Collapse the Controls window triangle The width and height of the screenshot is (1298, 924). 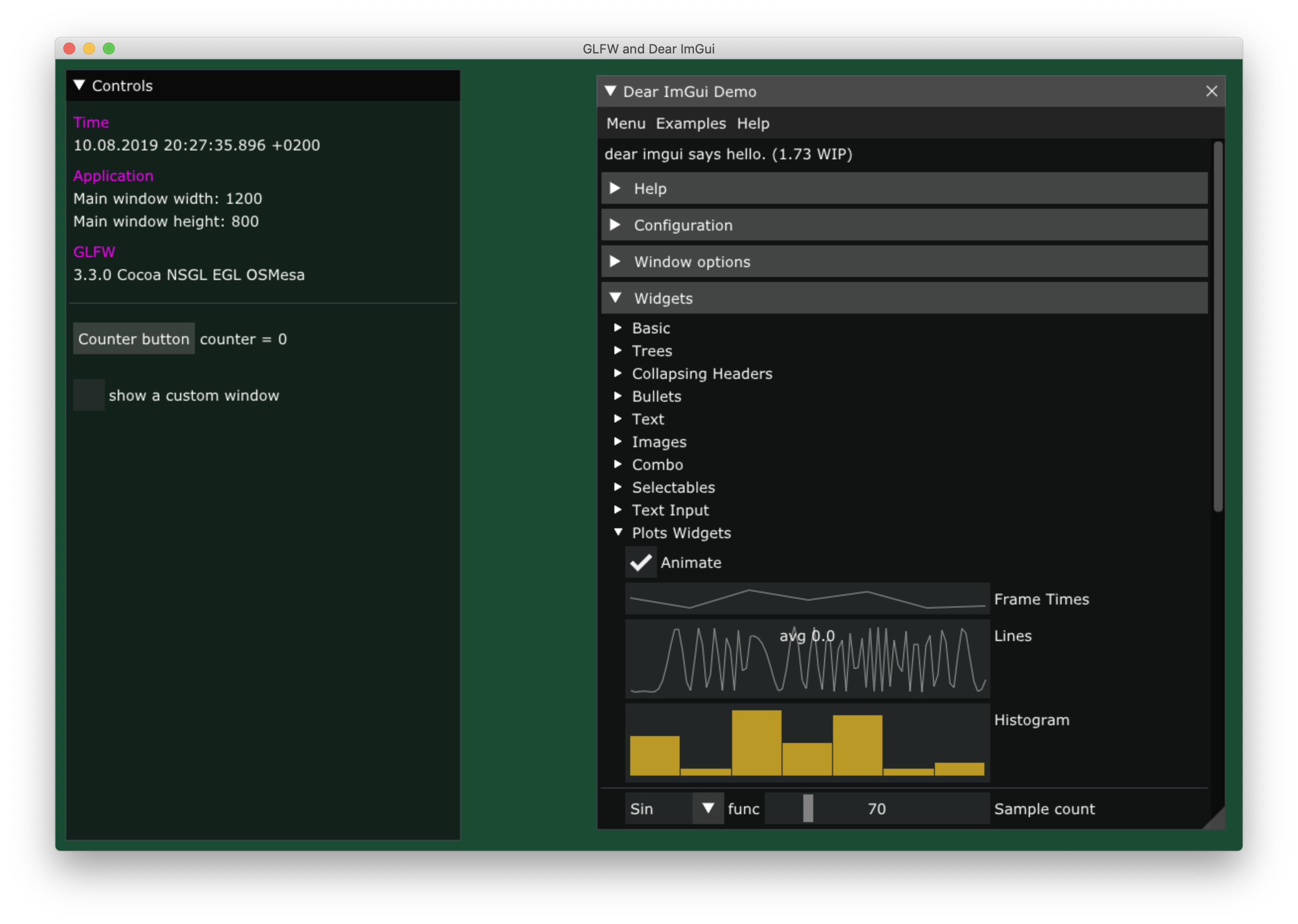79,86
